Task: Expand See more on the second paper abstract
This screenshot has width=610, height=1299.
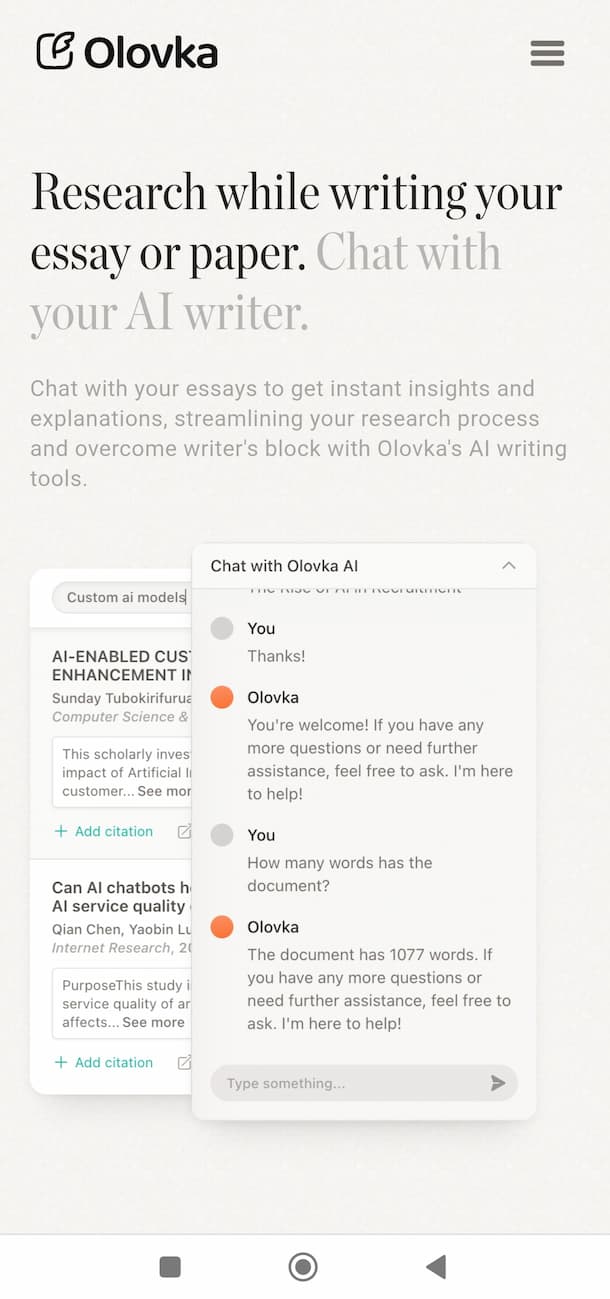Action: (155, 1022)
